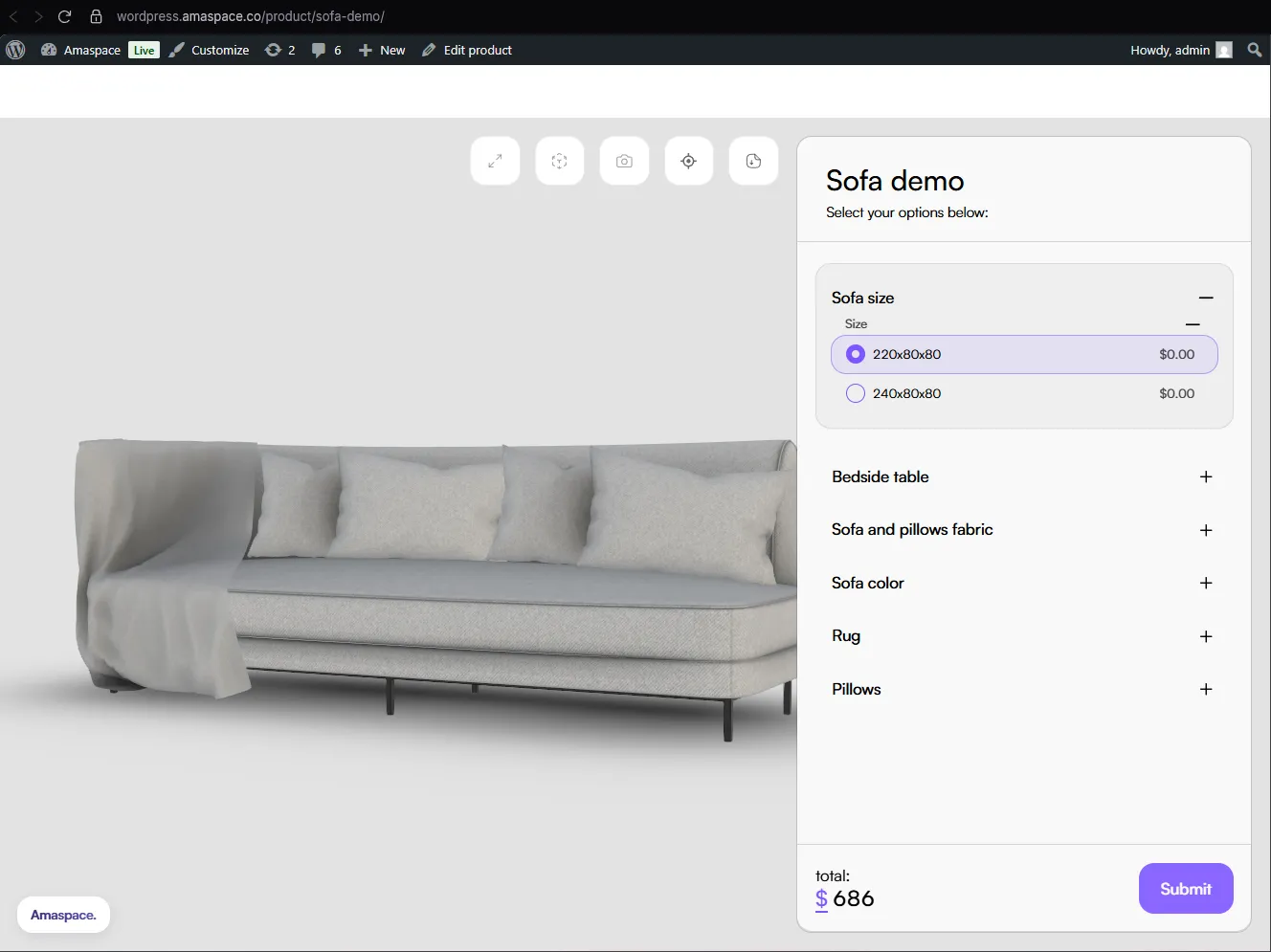Click the browser address bar URL

(251, 16)
